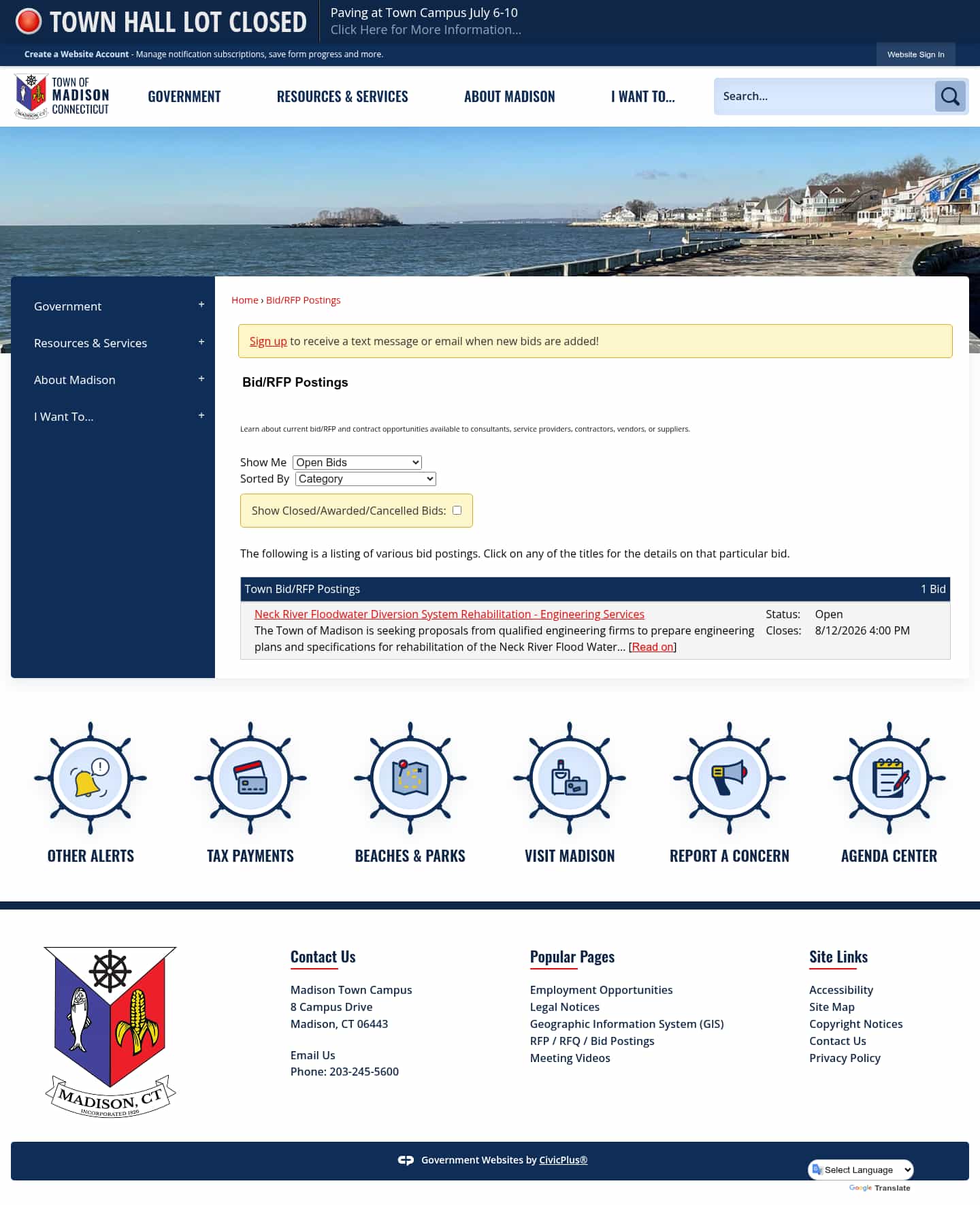This screenshot has height=1205, width=980.
Task: Open the About Madison top menu
Action: pos(510,97)
